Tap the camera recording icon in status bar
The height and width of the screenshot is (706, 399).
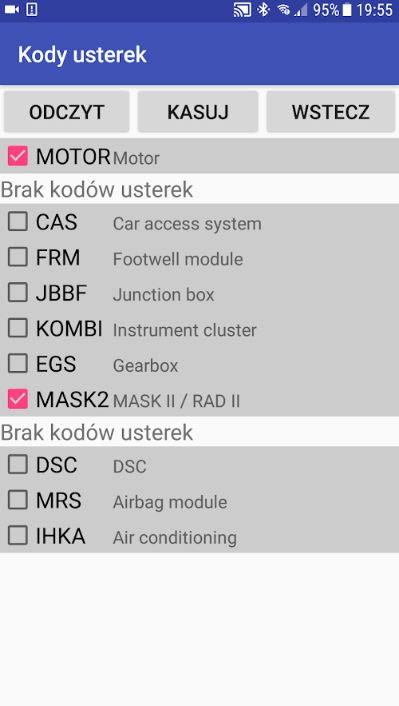12,9
